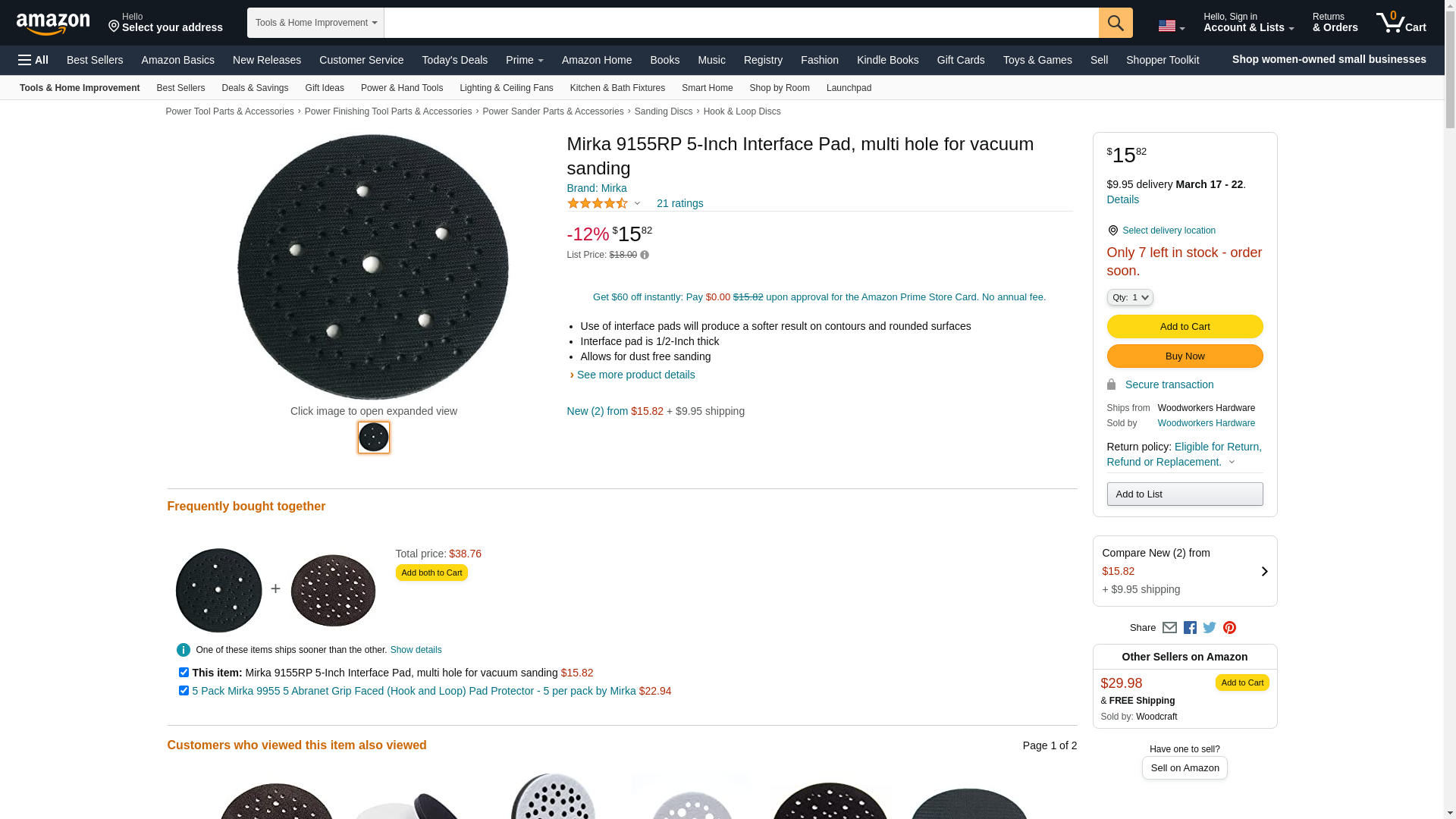Screen dimensions: 1456x819
Task: Expand the star rating breakdown chevron
Action: [637, 203]
